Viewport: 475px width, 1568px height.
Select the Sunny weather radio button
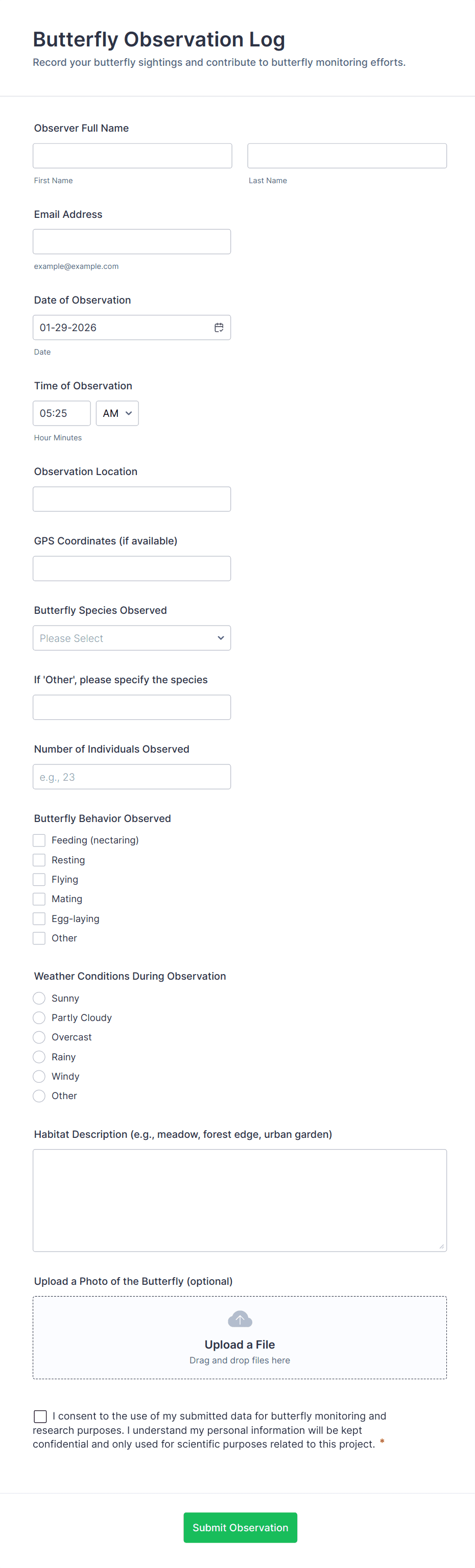coord(38,998)
